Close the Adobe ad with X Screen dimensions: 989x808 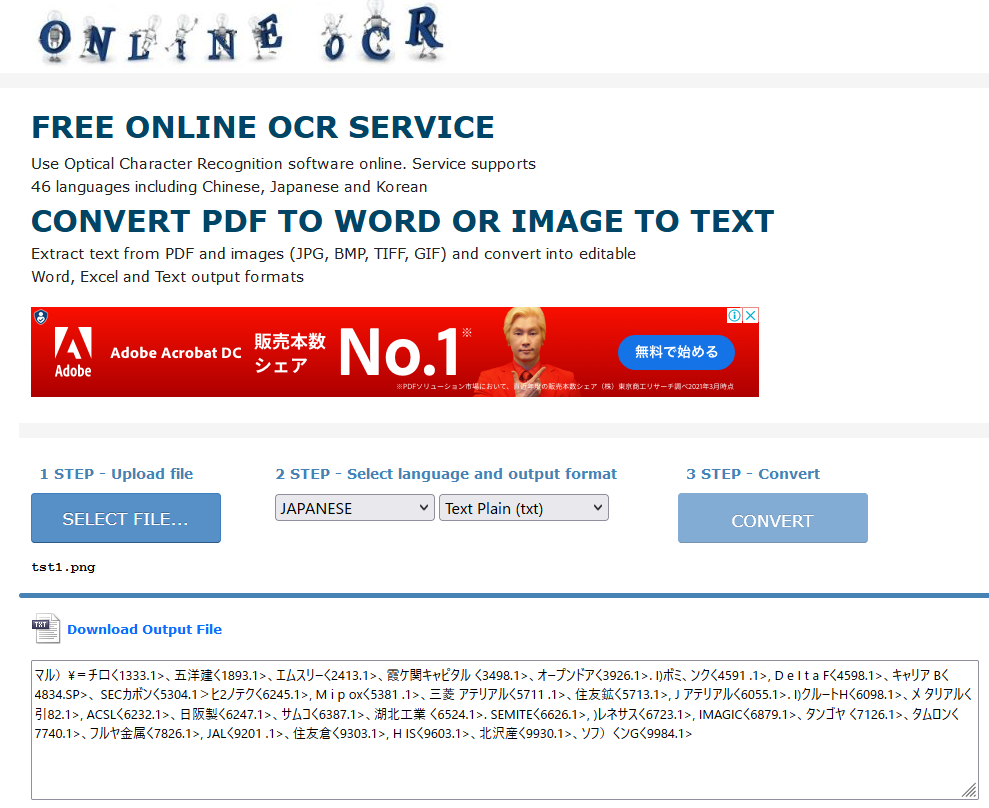point(750,316)
